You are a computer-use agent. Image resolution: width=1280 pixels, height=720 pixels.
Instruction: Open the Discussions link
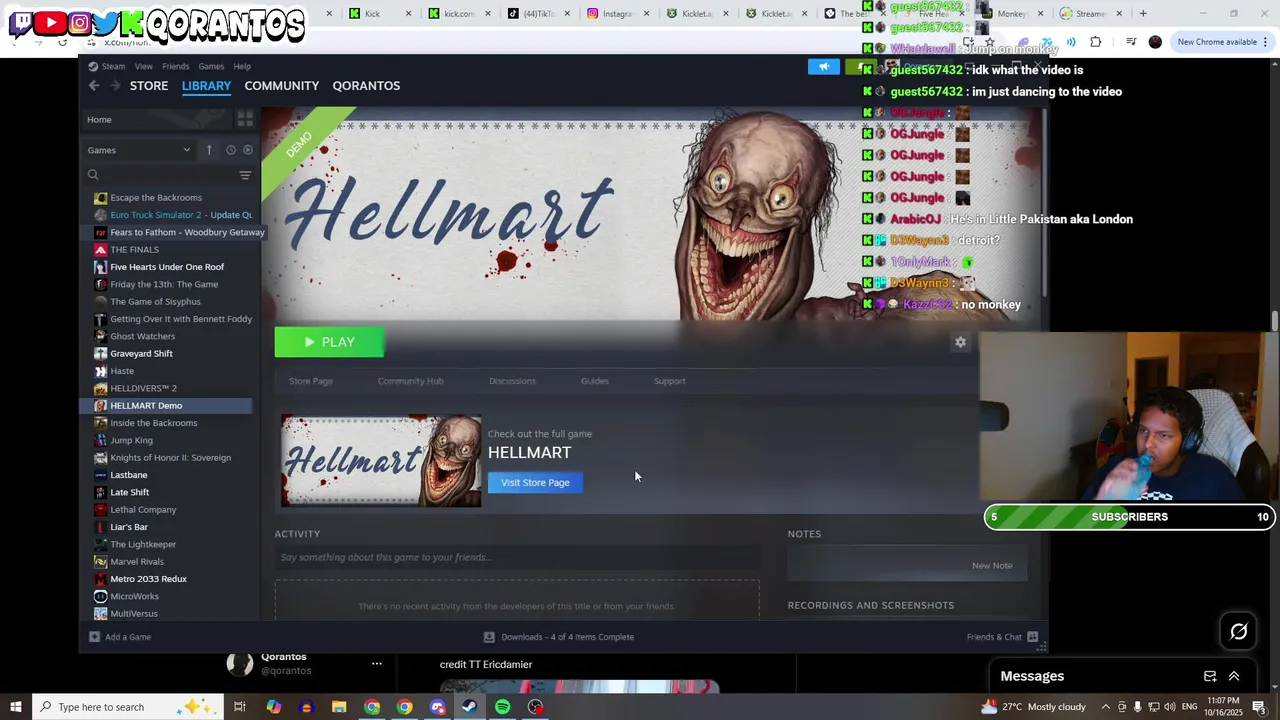click(x=512, y=381)
